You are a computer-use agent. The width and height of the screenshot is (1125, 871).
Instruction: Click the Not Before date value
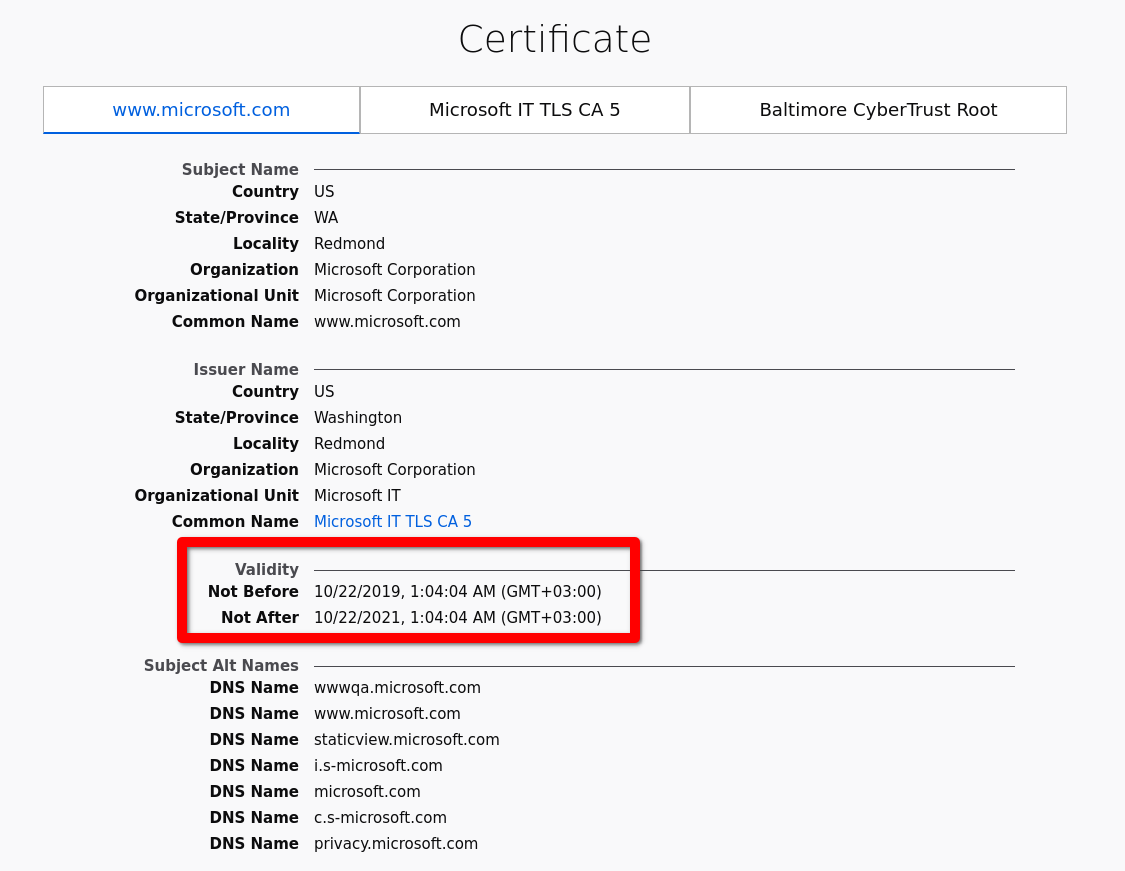pos(458,592)
